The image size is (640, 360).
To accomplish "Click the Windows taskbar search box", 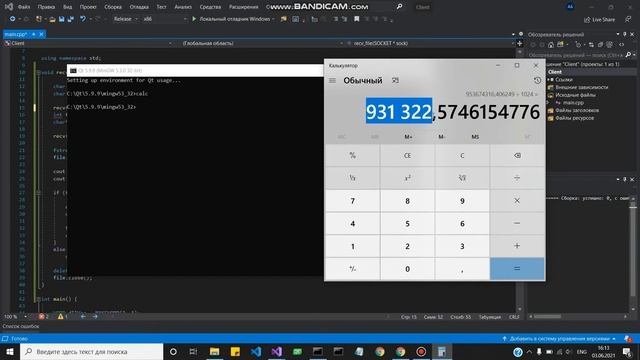I will [91, 351].
